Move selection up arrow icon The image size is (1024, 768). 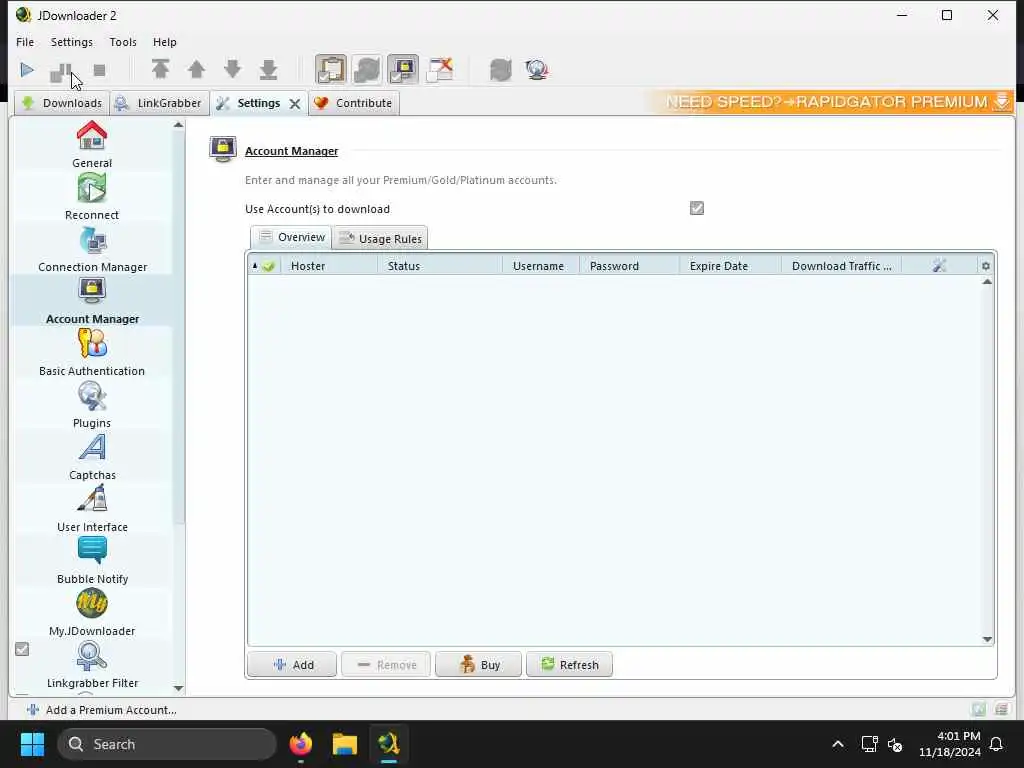point(196,69)
